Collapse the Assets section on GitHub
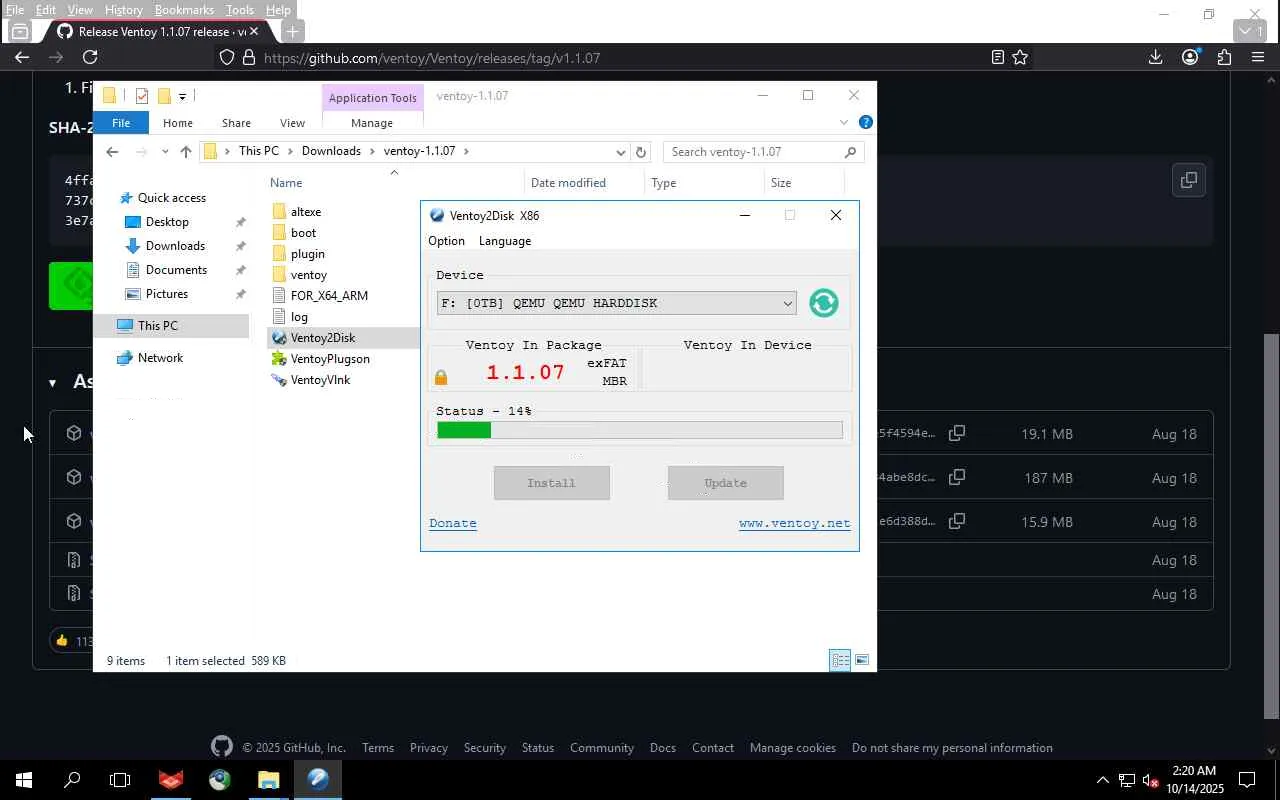 52,382
